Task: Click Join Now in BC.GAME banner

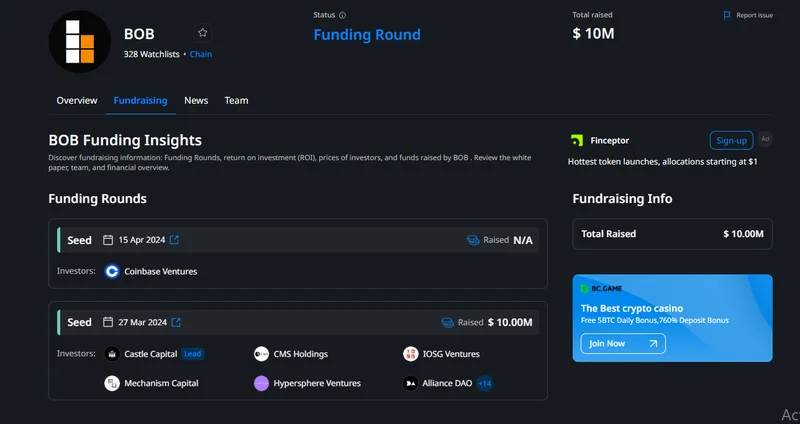Action: [623, 343]
